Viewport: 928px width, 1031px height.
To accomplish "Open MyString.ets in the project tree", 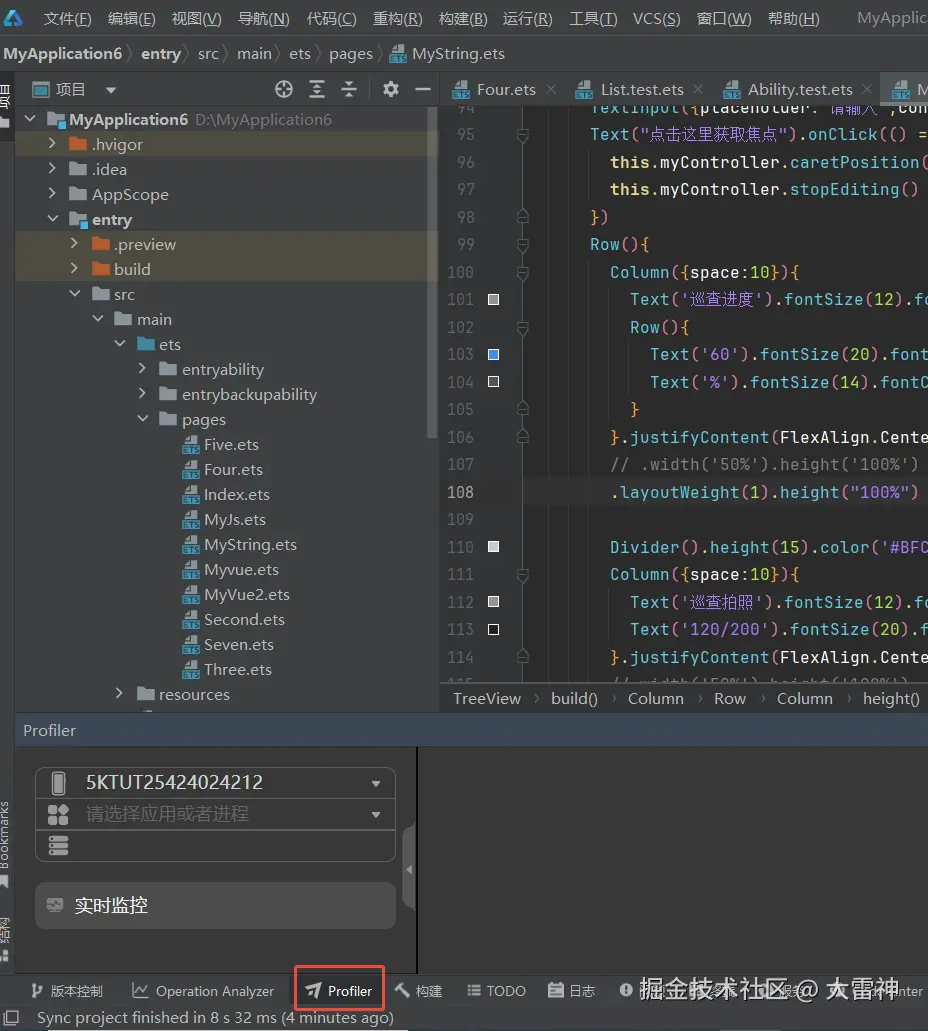I will 250,545.
